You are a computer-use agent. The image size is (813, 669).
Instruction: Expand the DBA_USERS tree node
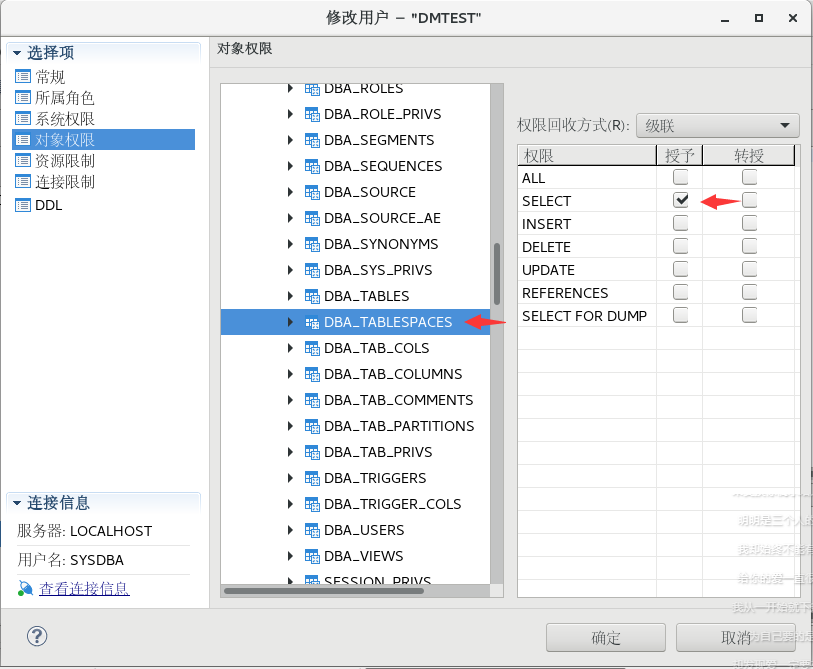pos(290,531)
